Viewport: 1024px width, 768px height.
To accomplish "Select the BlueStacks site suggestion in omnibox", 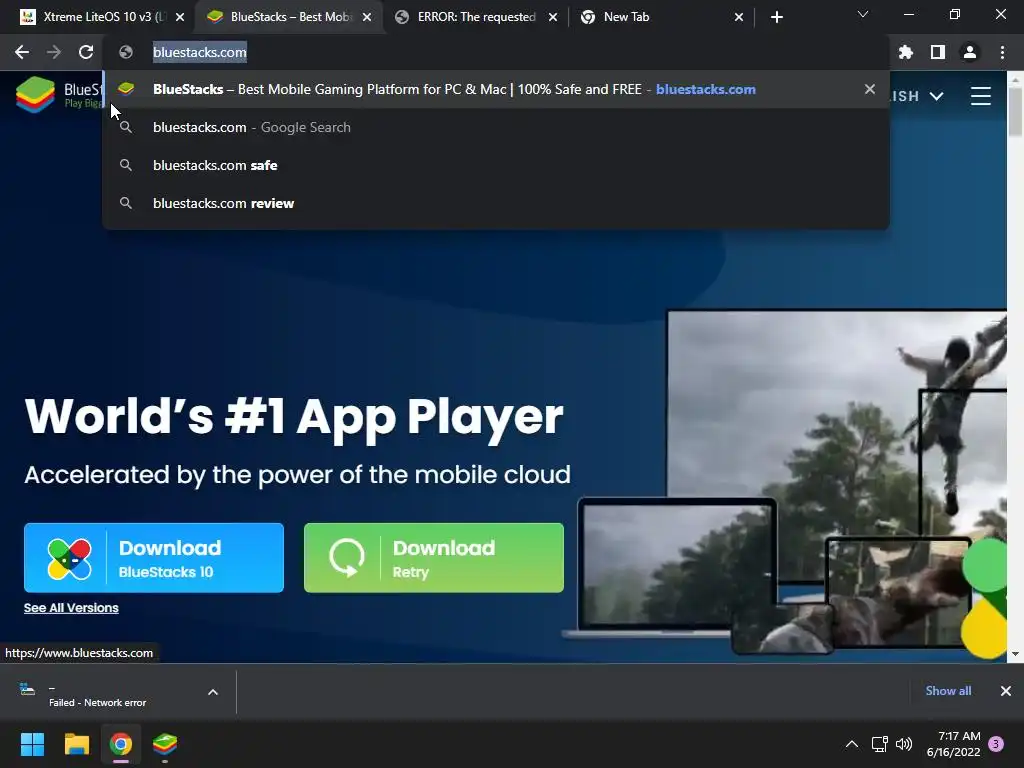I will click(496, 89).
